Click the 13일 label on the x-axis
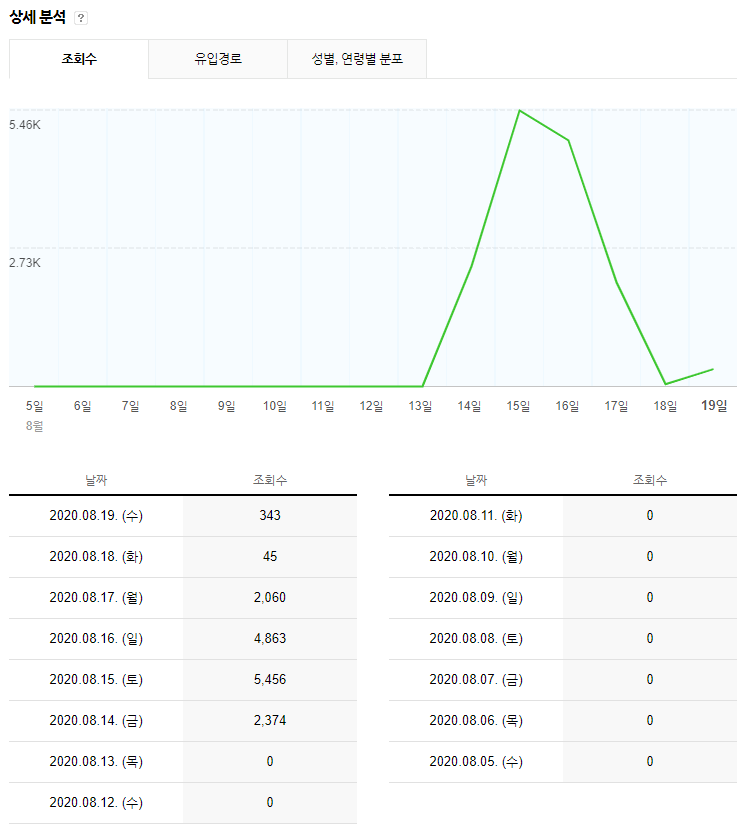 coord(420,406)
